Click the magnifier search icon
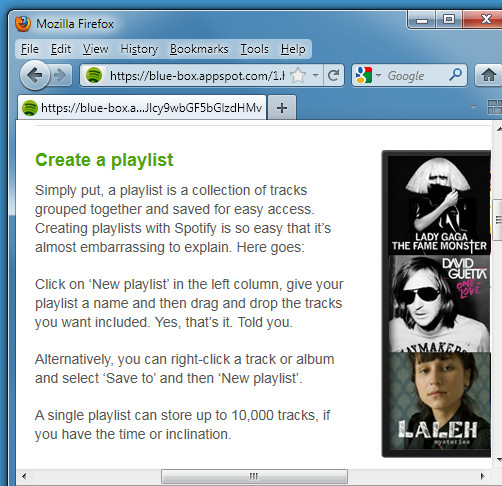 [455, 75]
